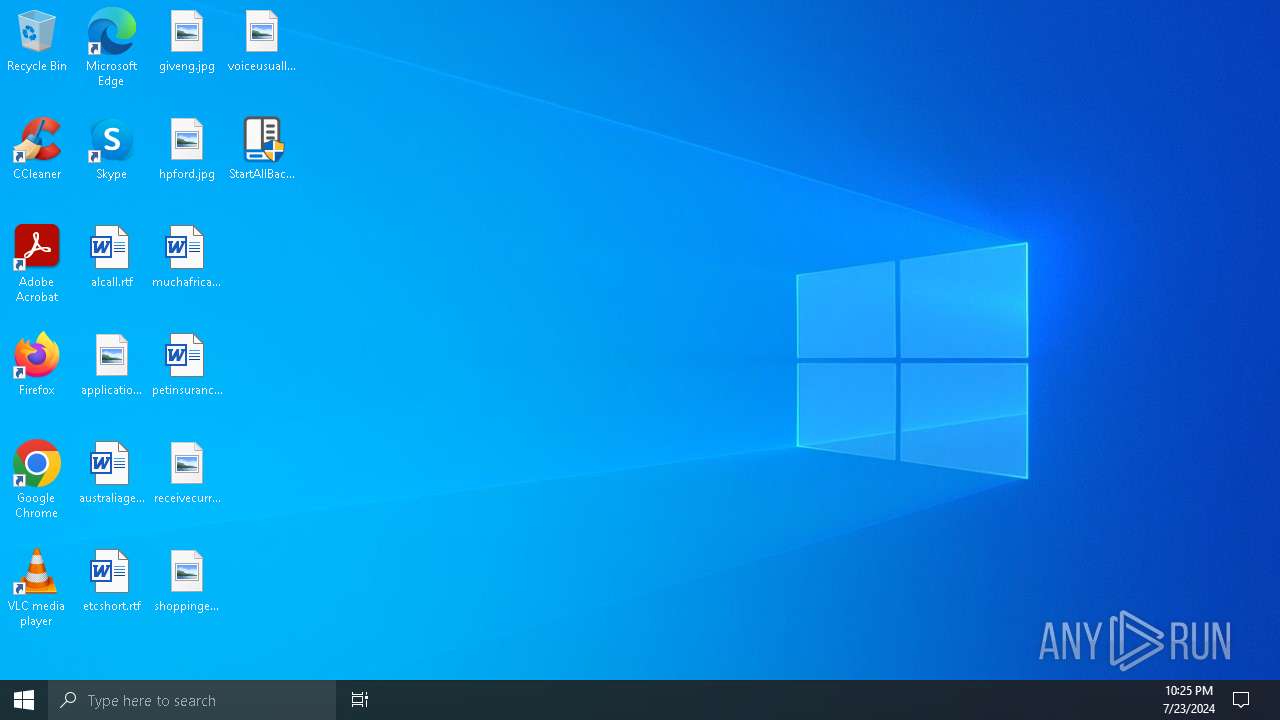Select the petinsuranc... Word document
This screenshot has height=720, width=1280.
187,366
